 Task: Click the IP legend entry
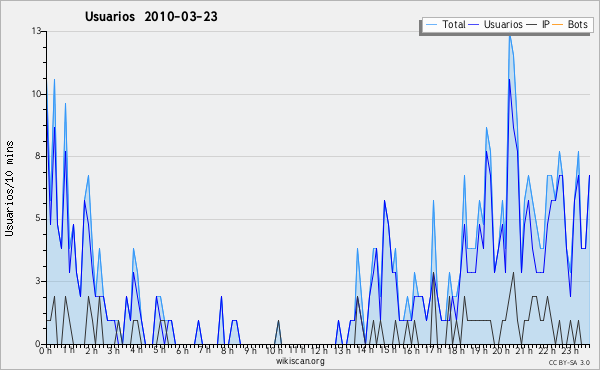538,24
